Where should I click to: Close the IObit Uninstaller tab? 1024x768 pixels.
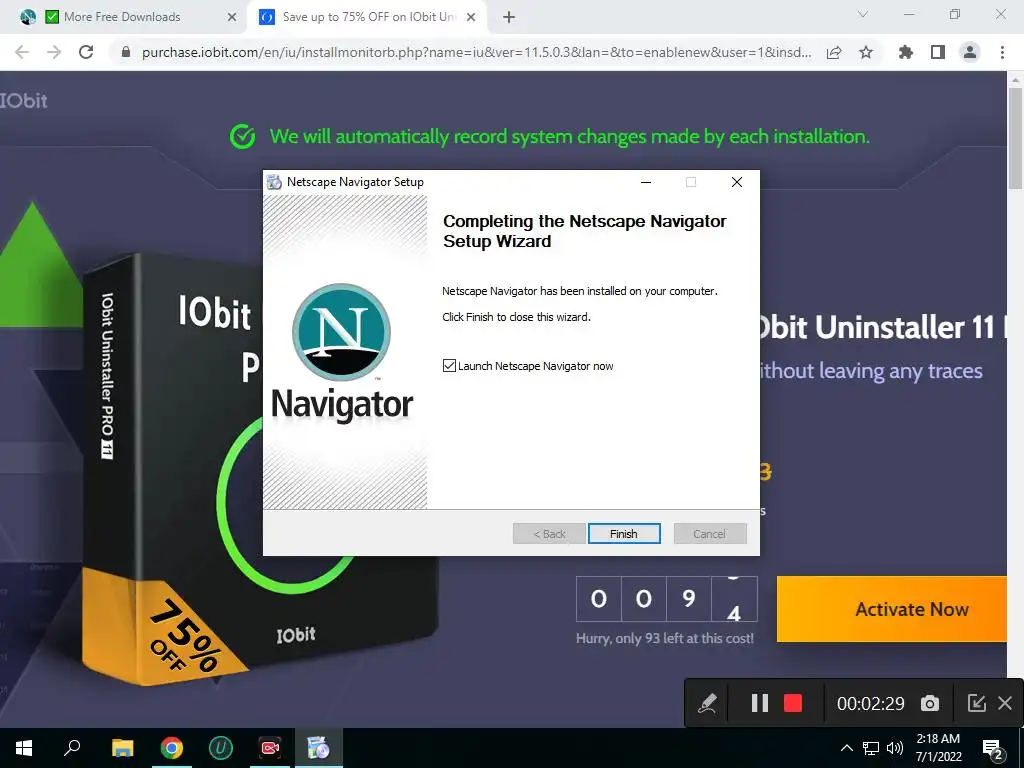[x=471, y=17]
